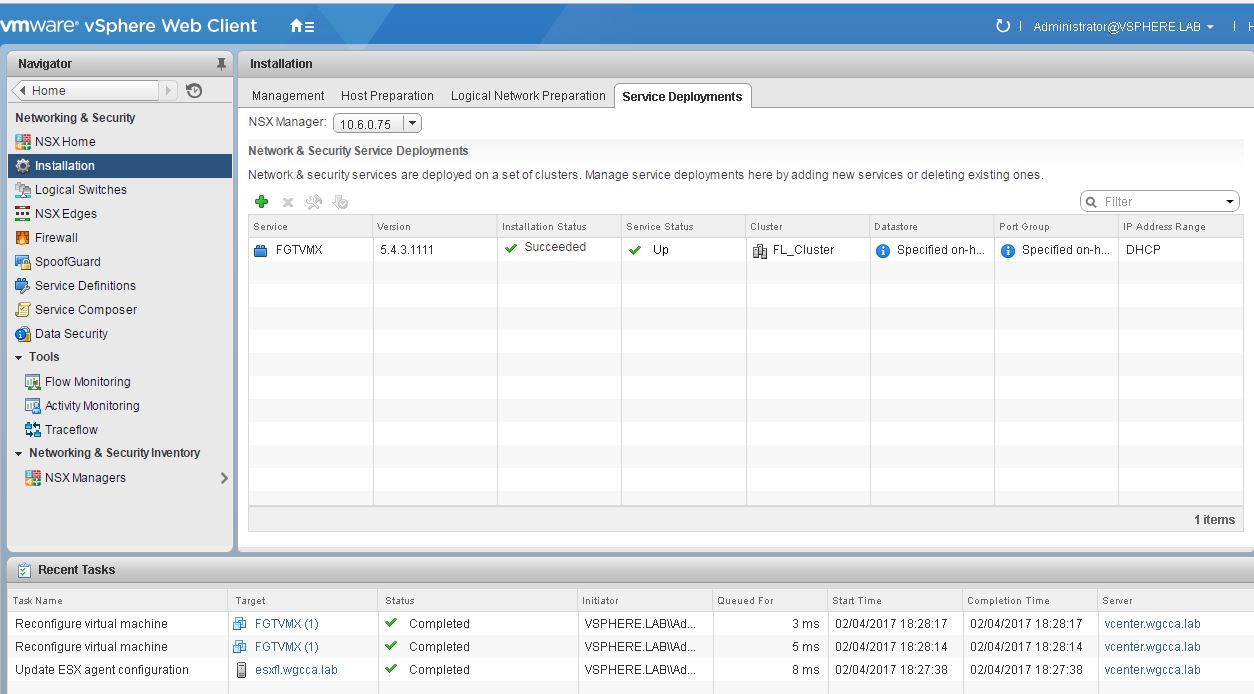Click the DHCP IP address range cell

pyautogui.click(x=1181, y=250)
